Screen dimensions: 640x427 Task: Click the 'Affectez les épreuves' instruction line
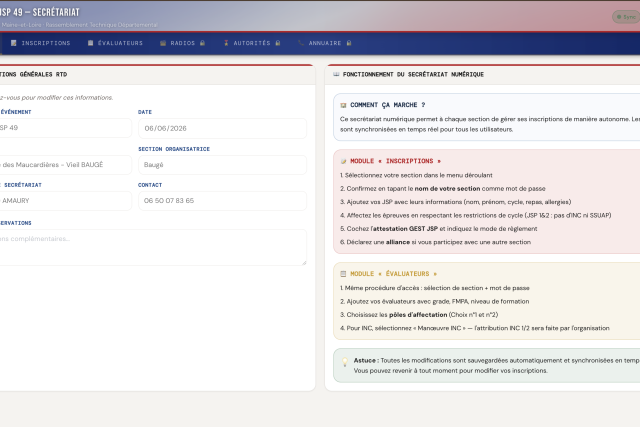coord(476,215)
